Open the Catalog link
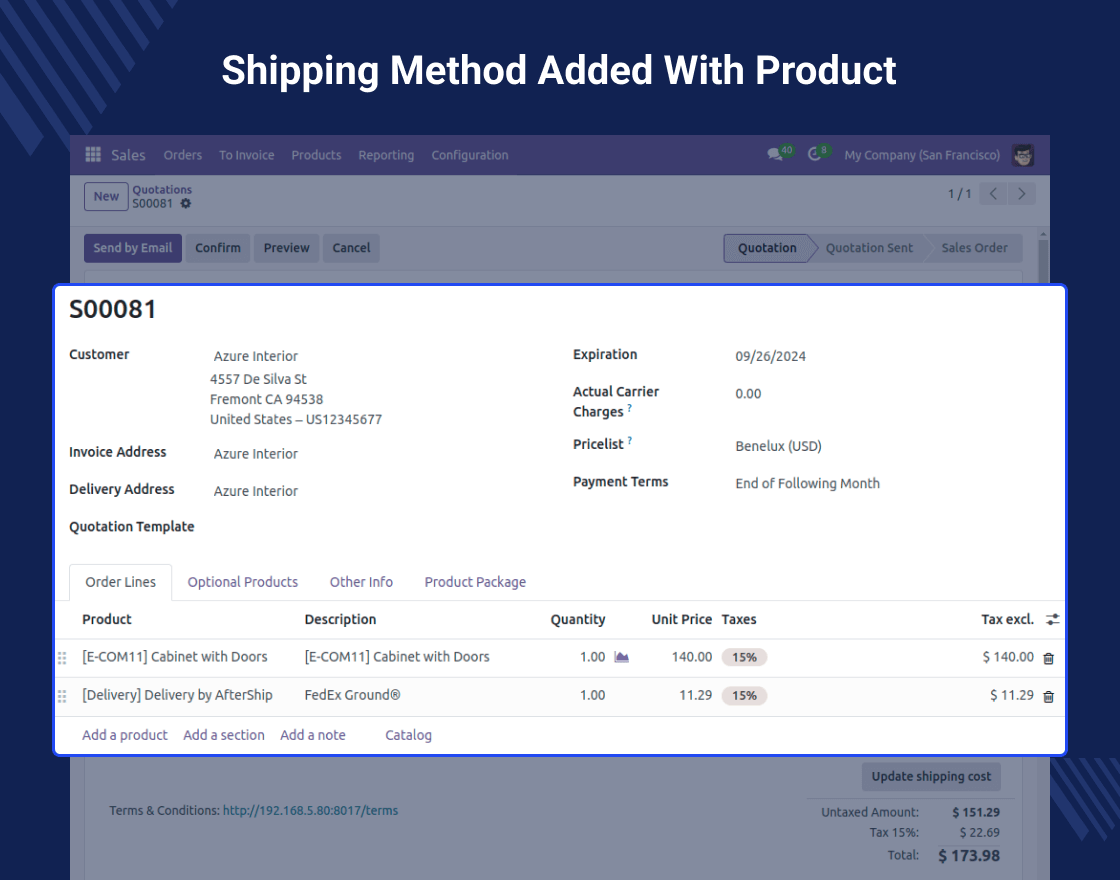The image size is (1120, 880). coord(409,735)
